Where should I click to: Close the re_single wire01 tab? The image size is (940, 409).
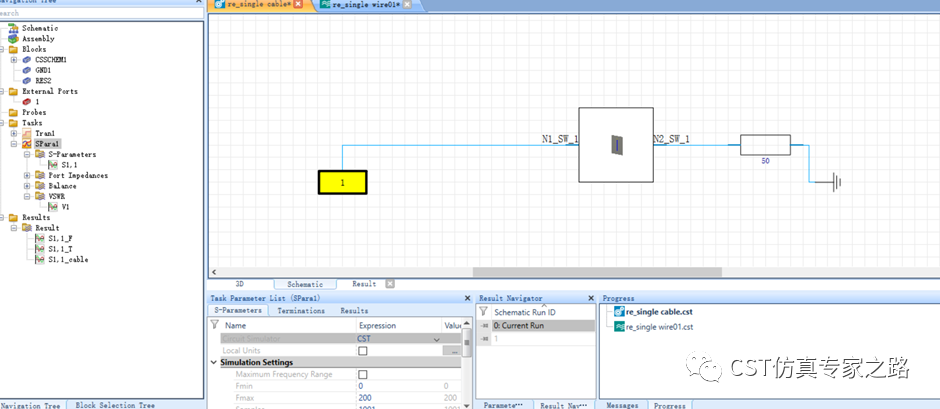pos(407,4)
